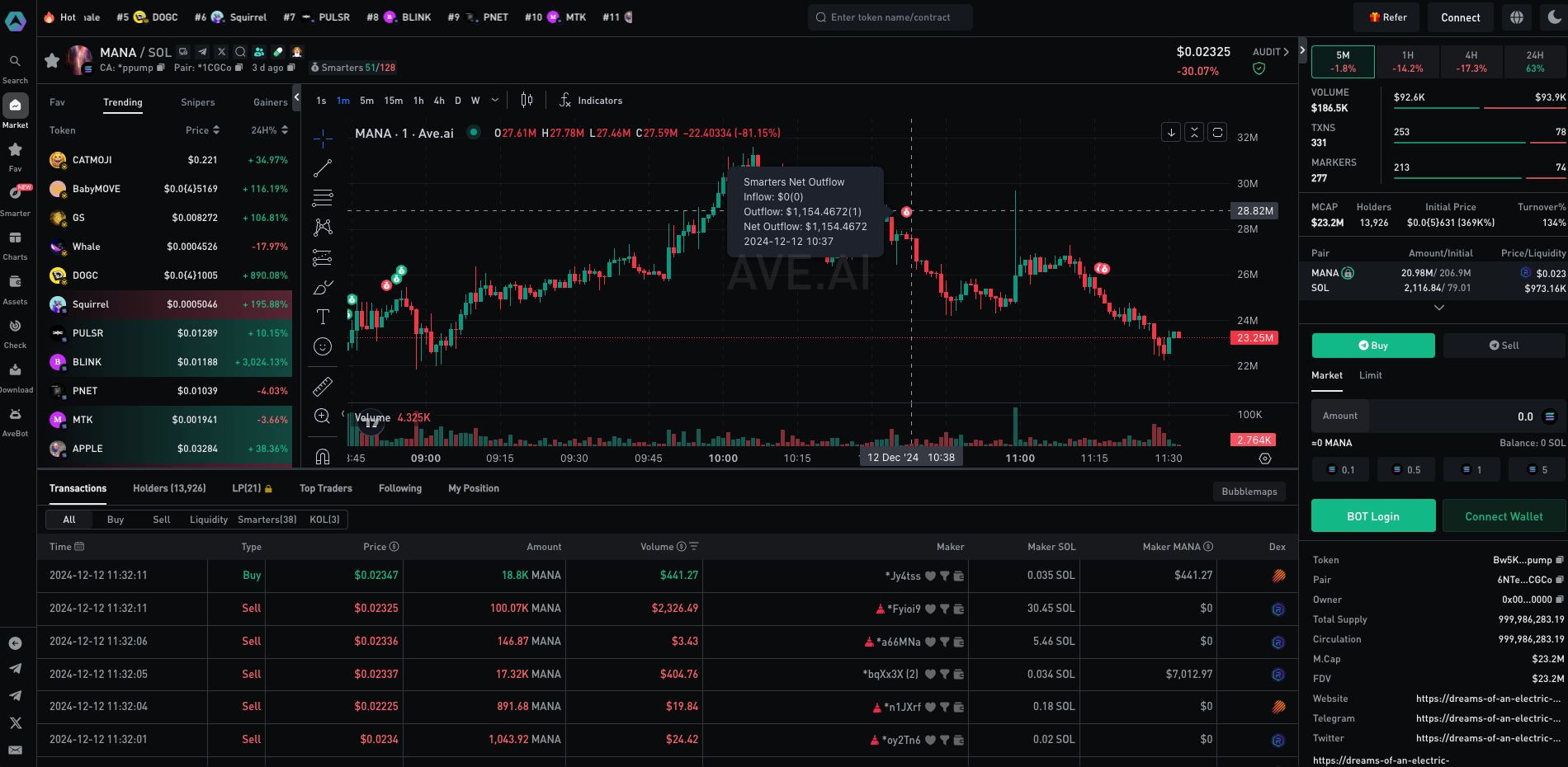Click the Connect Wallet link
Viewport: 1568px width, 767px height.
pyautogui.click(x=1504, y=515)
